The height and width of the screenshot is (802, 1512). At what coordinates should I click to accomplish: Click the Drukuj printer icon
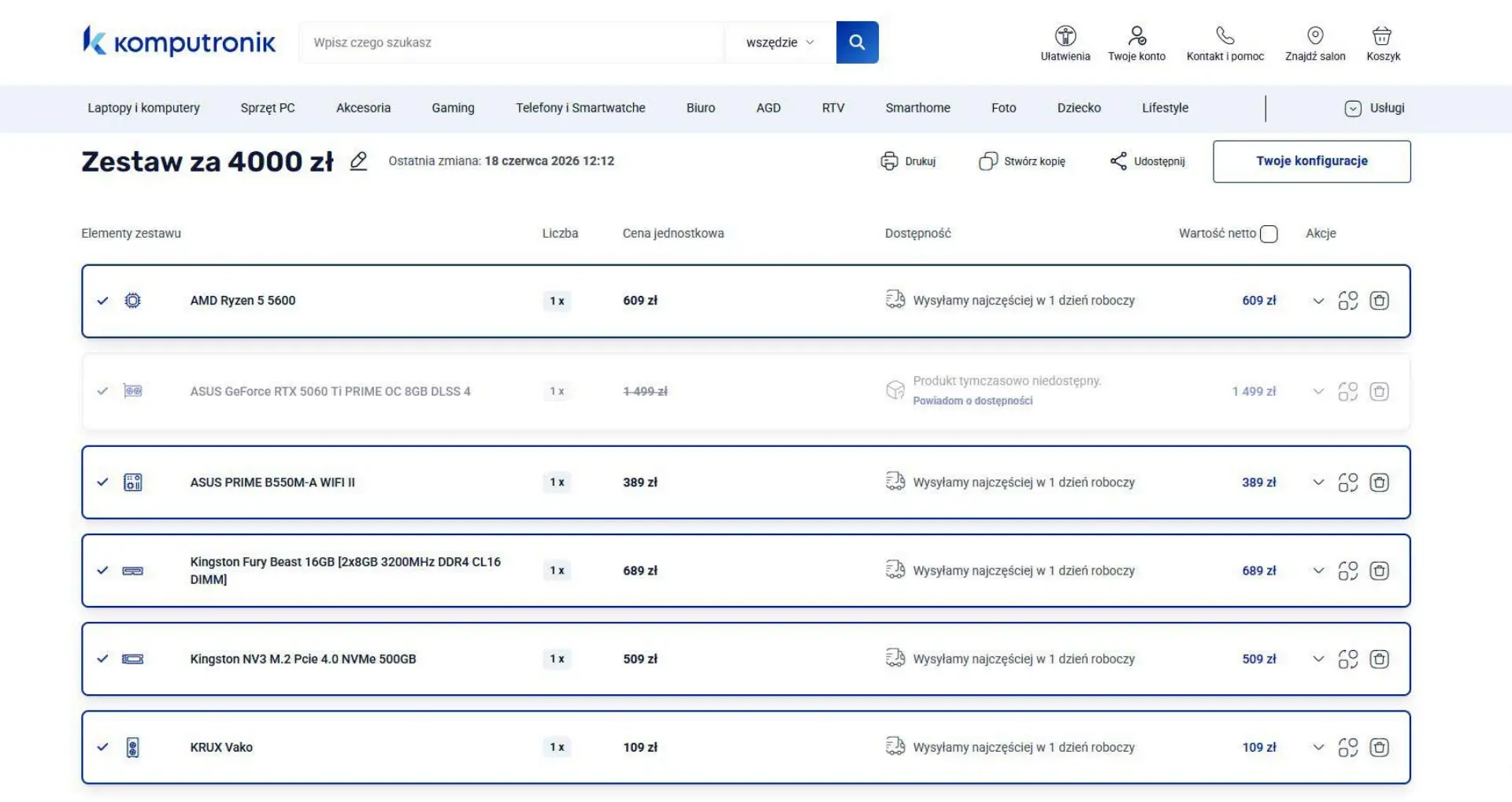(889, 161)
